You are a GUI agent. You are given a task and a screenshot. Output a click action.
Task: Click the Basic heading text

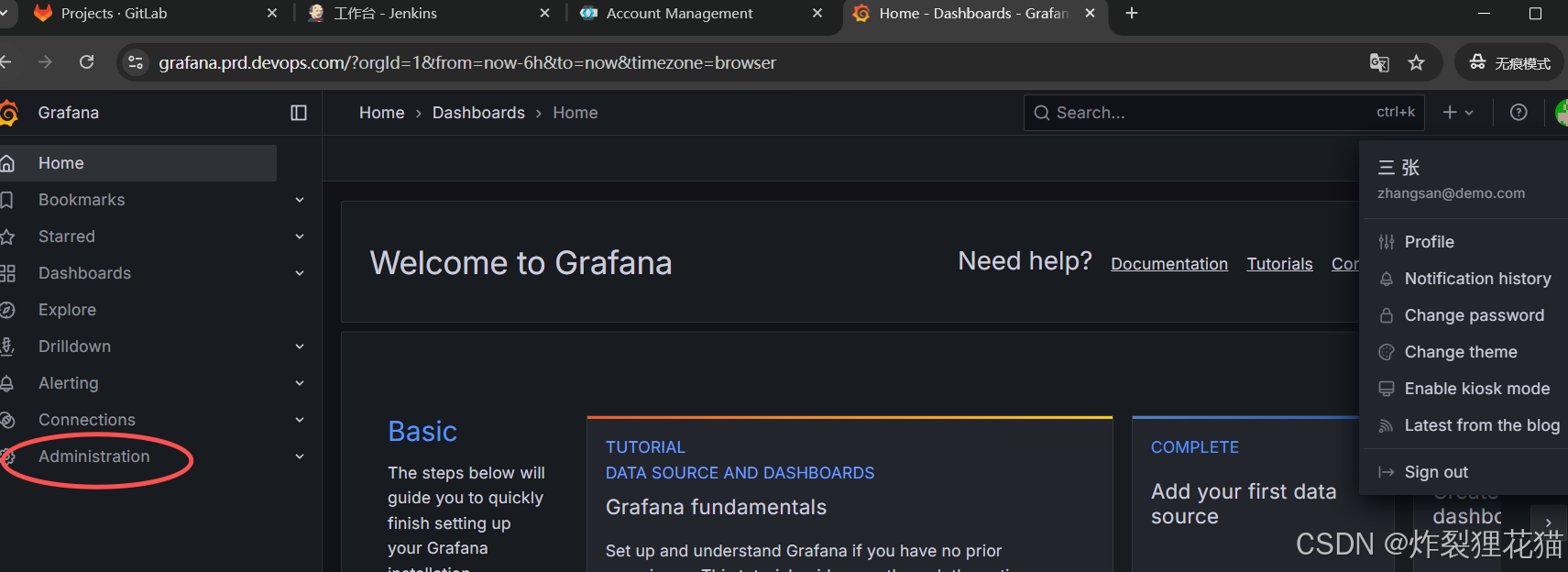pyautogui.click(x=422, y=431)
